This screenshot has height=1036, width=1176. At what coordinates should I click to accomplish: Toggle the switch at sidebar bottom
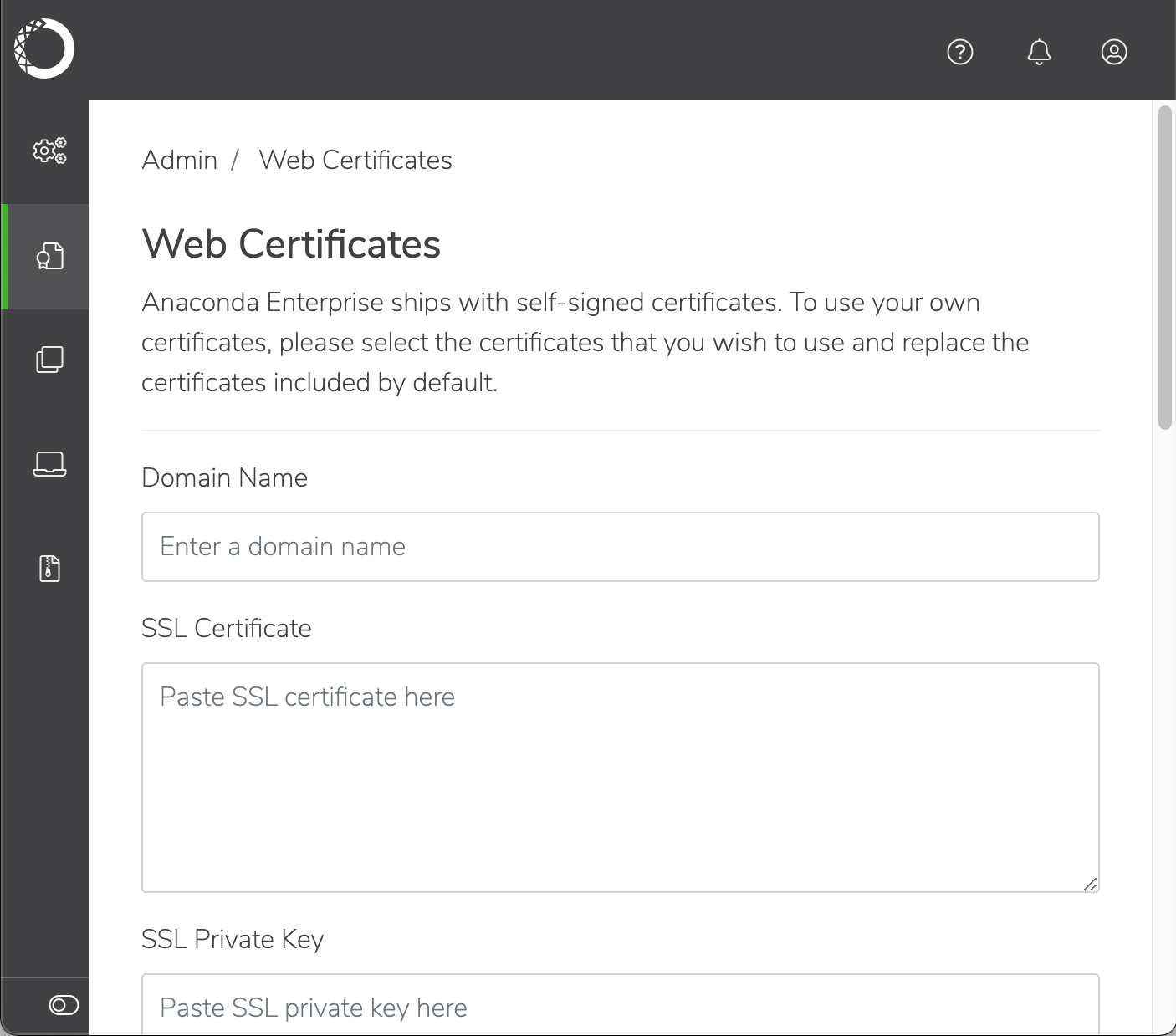(x=64, y=1005)
